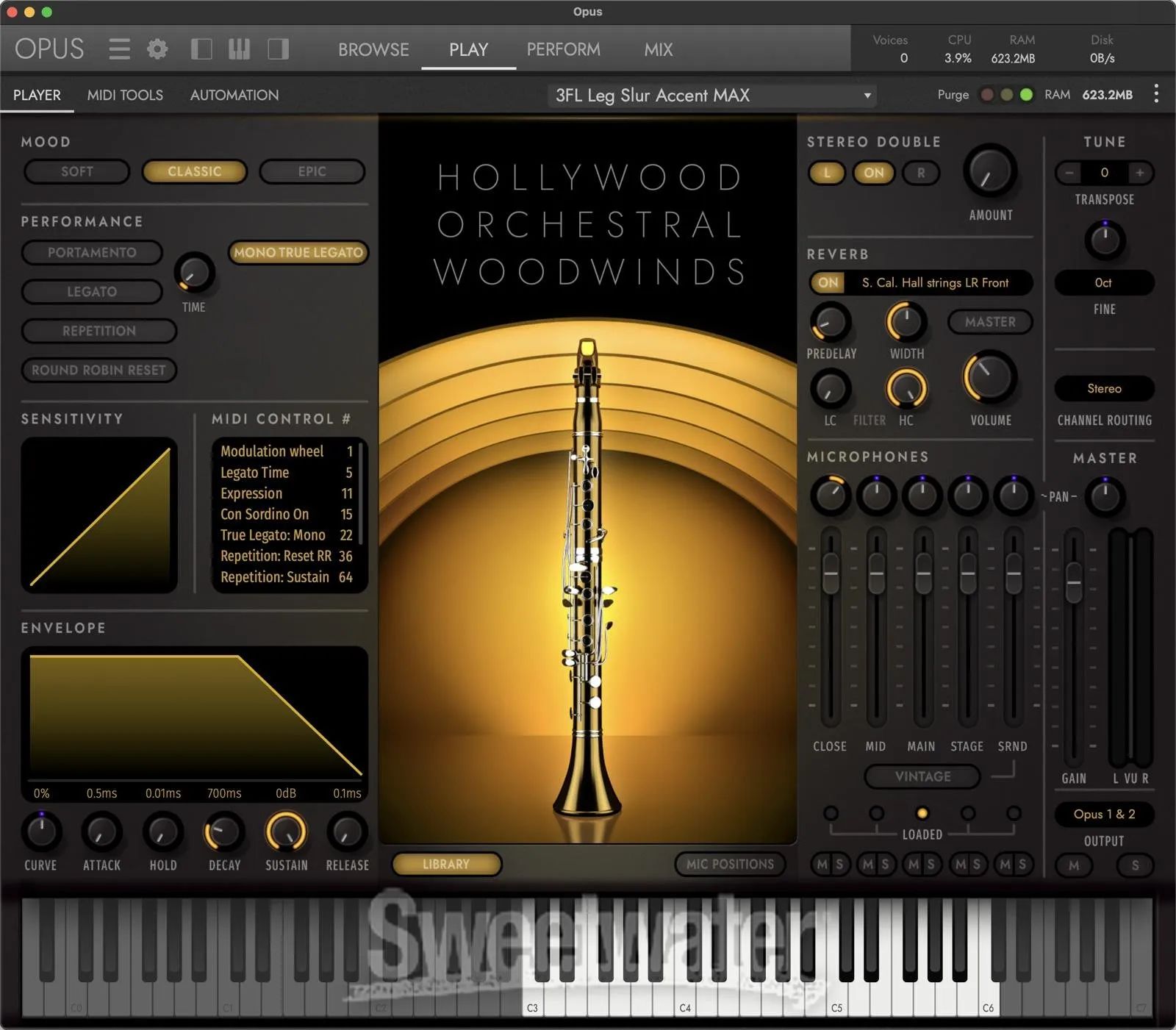Switch to the PERFORM page

(563, 49)
